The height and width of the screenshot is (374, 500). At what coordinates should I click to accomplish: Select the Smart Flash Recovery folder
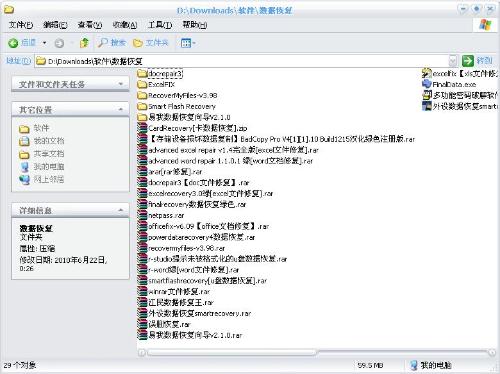(x=177, y=106)
